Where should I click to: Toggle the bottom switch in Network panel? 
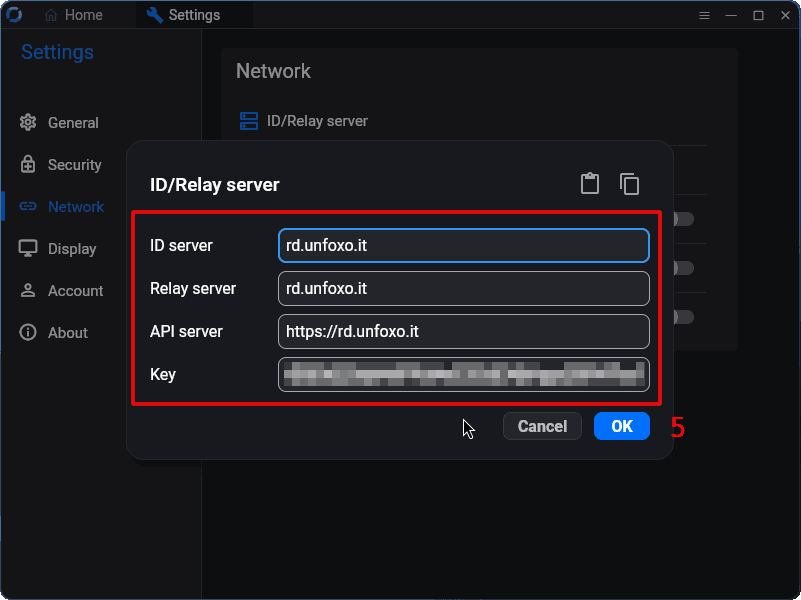(684, 317)
